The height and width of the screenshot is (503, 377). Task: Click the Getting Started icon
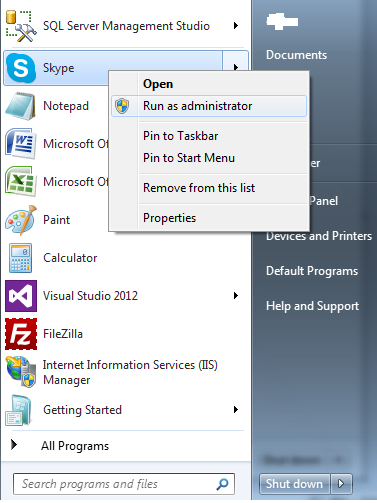tap(19, 410)
